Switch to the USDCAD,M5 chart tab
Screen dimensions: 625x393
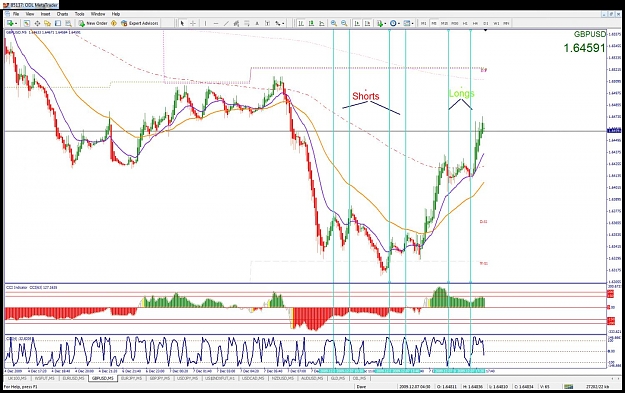(x=253, y=378)
